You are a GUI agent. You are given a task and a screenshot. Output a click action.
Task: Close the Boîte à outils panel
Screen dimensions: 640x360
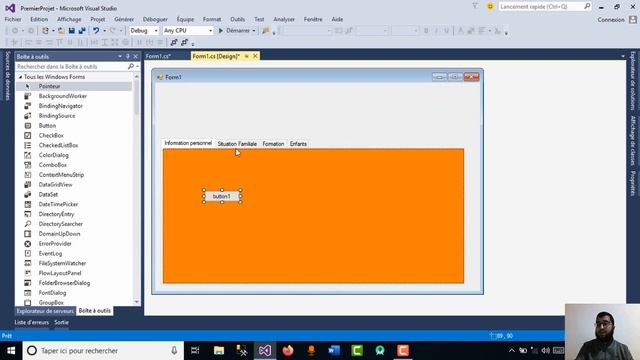(x=136, y=56)
